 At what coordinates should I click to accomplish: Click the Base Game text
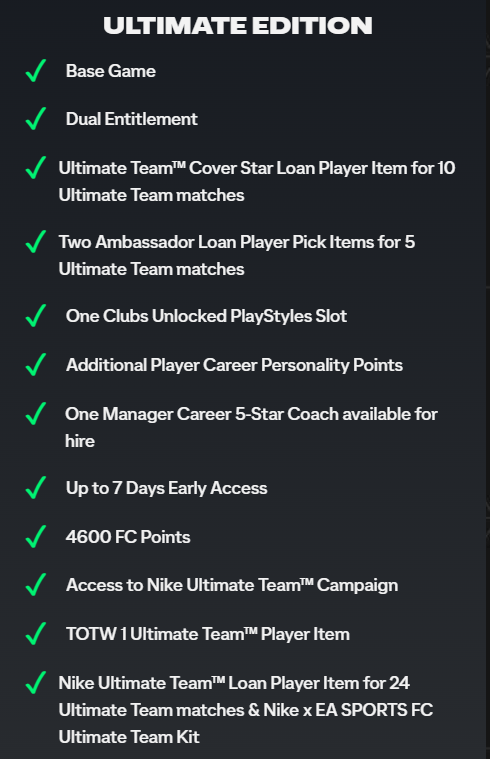111,71
